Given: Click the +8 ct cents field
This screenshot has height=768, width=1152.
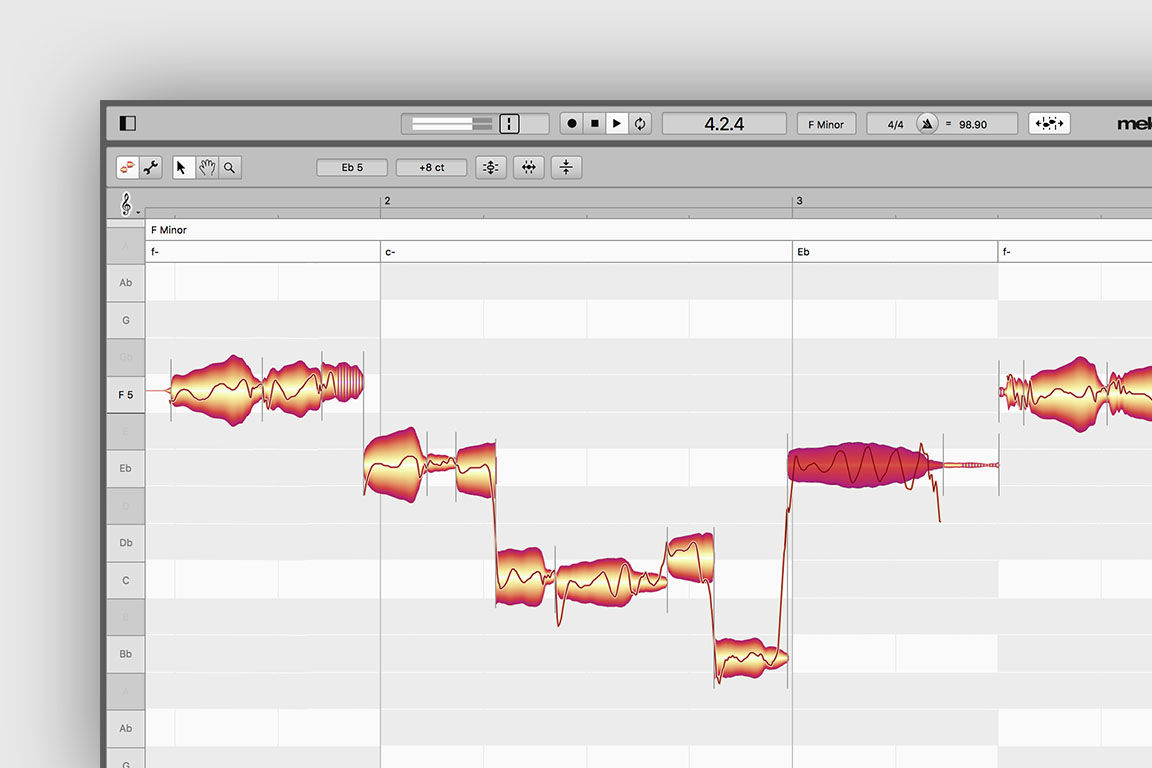Looking at the screenshot, I should (431, 168).
